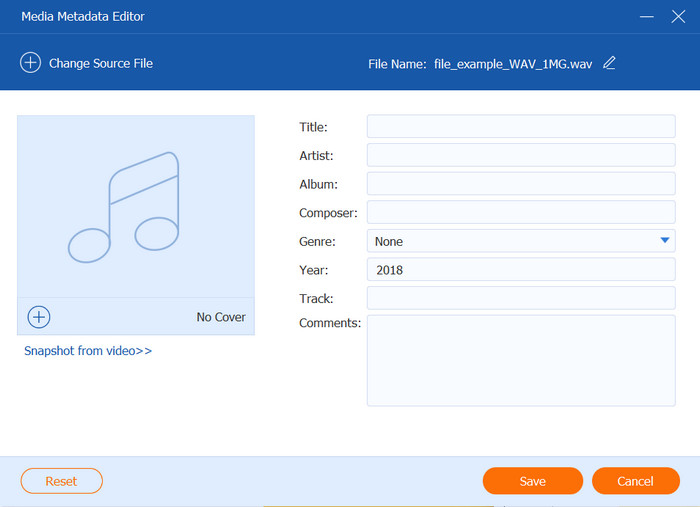Select the Composer input field

(521, 212)
